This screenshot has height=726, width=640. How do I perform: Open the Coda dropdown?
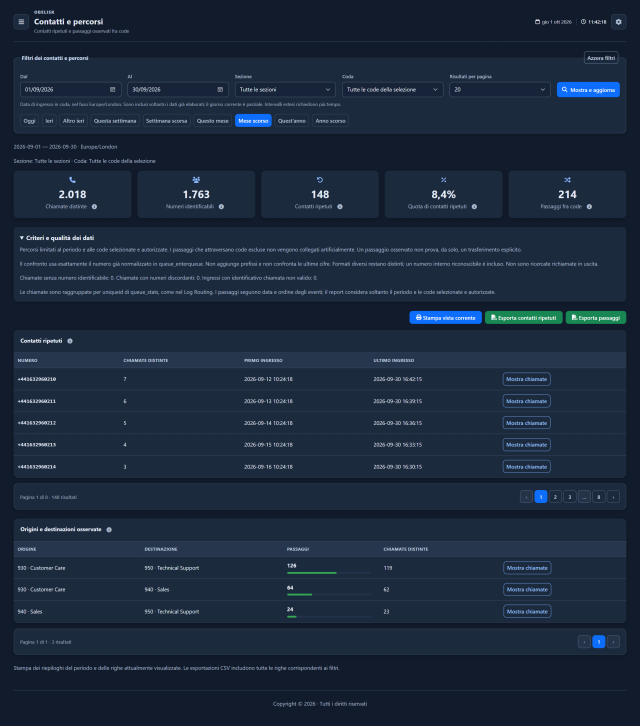click(392, 89)
